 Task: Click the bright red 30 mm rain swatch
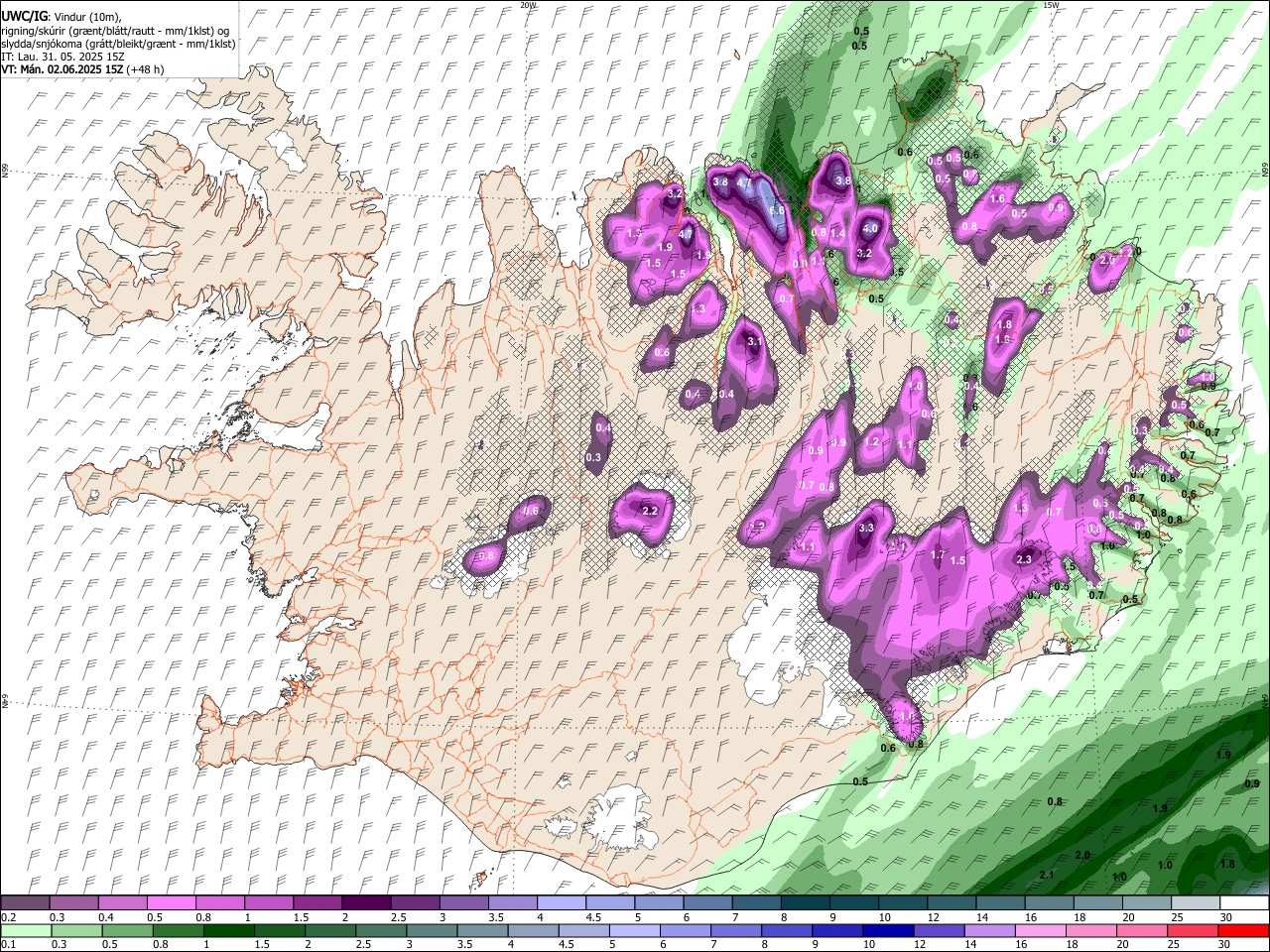1244,930
